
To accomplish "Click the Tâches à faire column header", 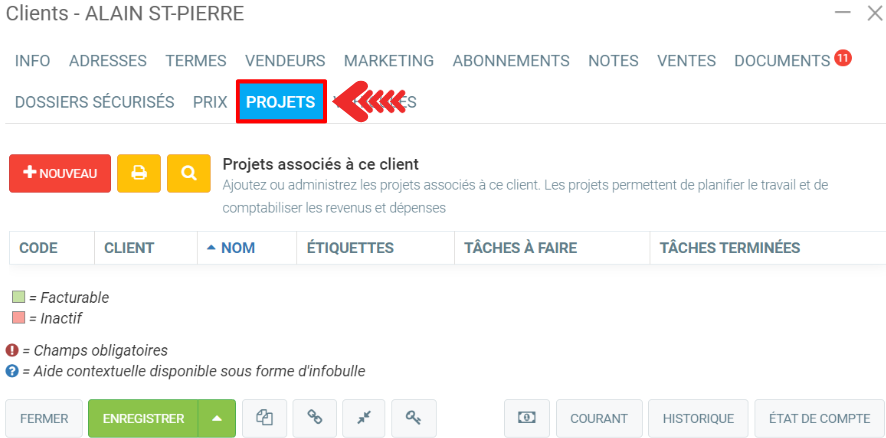I will (520, 248).
